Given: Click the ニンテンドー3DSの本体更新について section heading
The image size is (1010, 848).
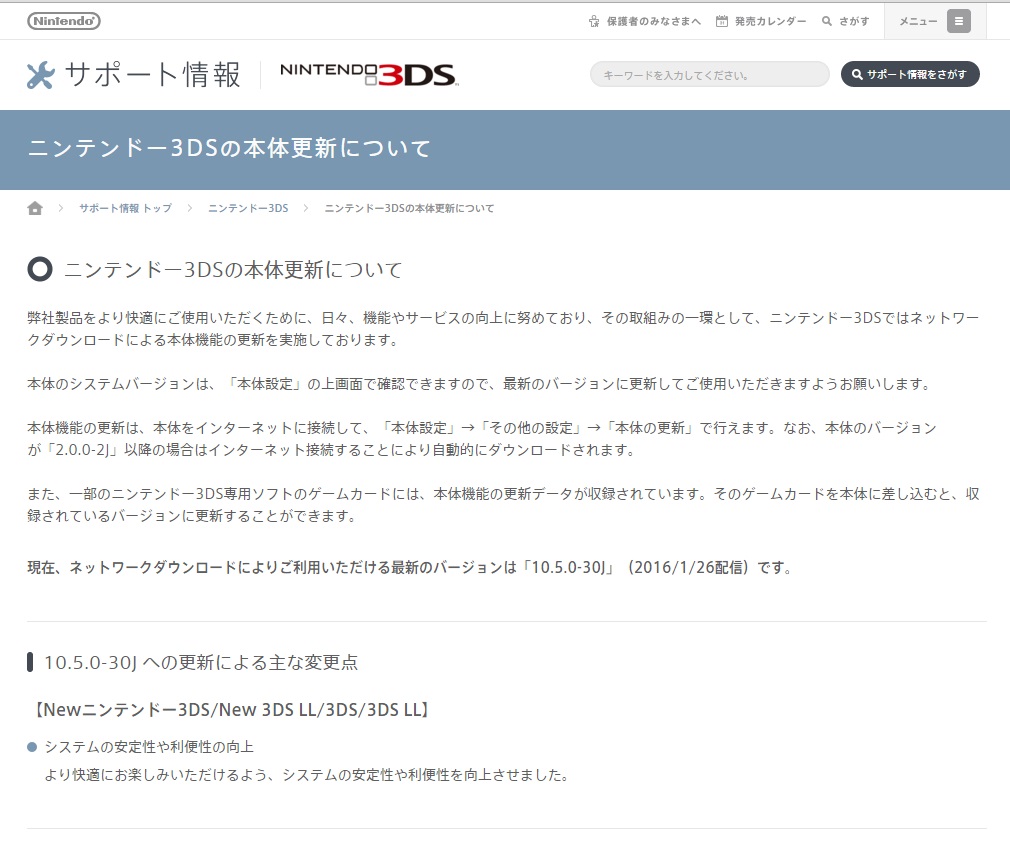Looking at the screenshot, I should coord(233,269).
